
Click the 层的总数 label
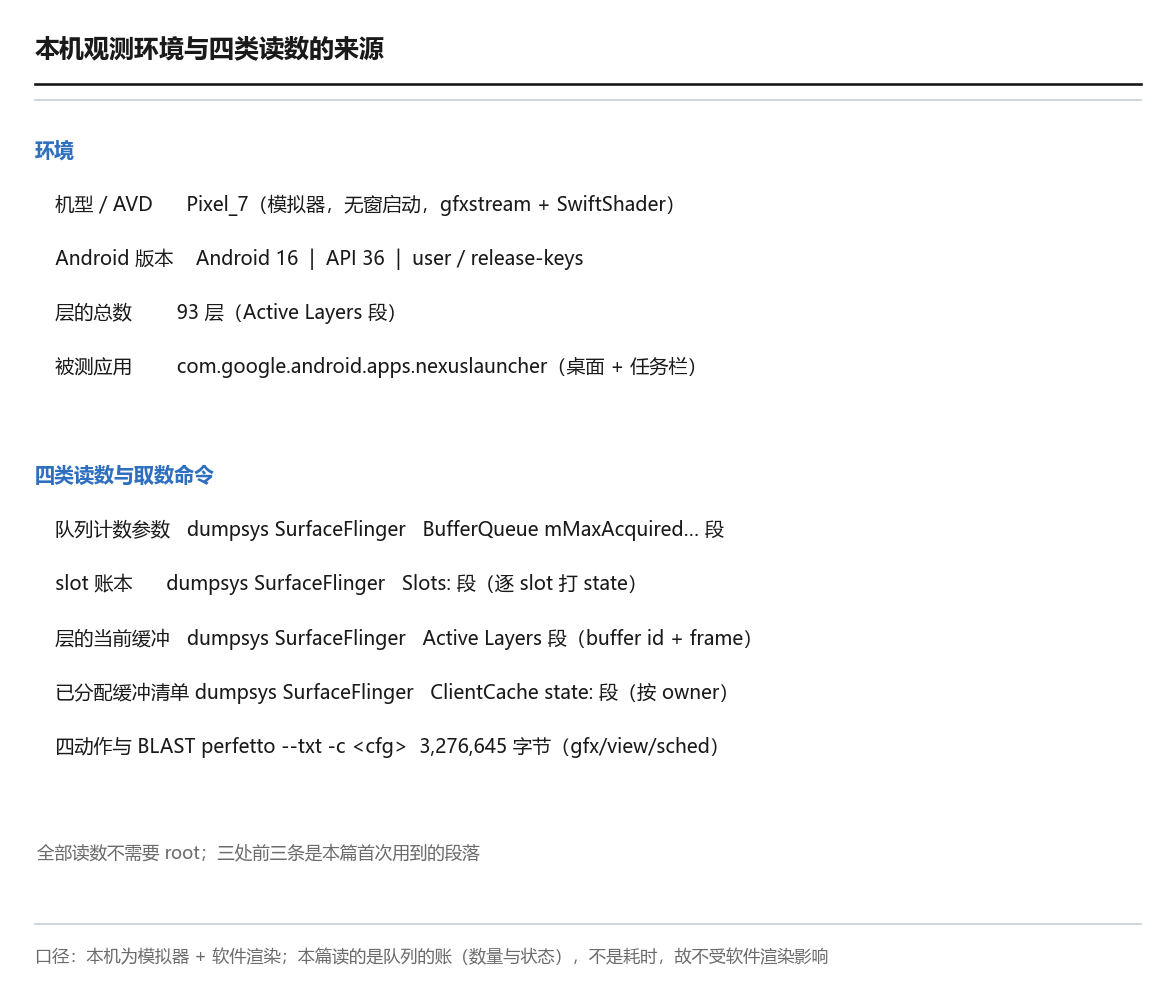94,312
